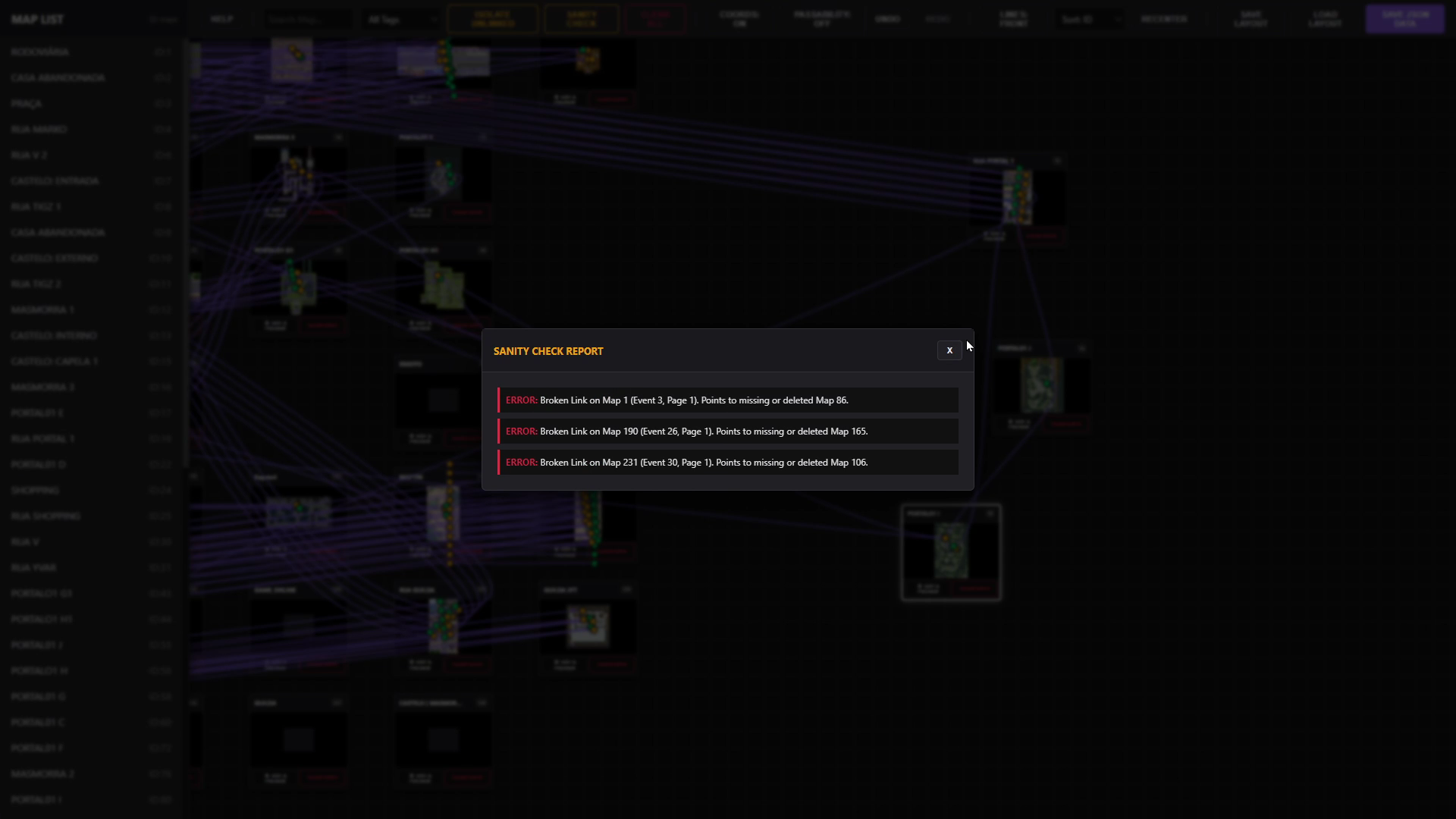
Task: Select MASMORRA 1 in the map list
Action: (x=91, y=309)
